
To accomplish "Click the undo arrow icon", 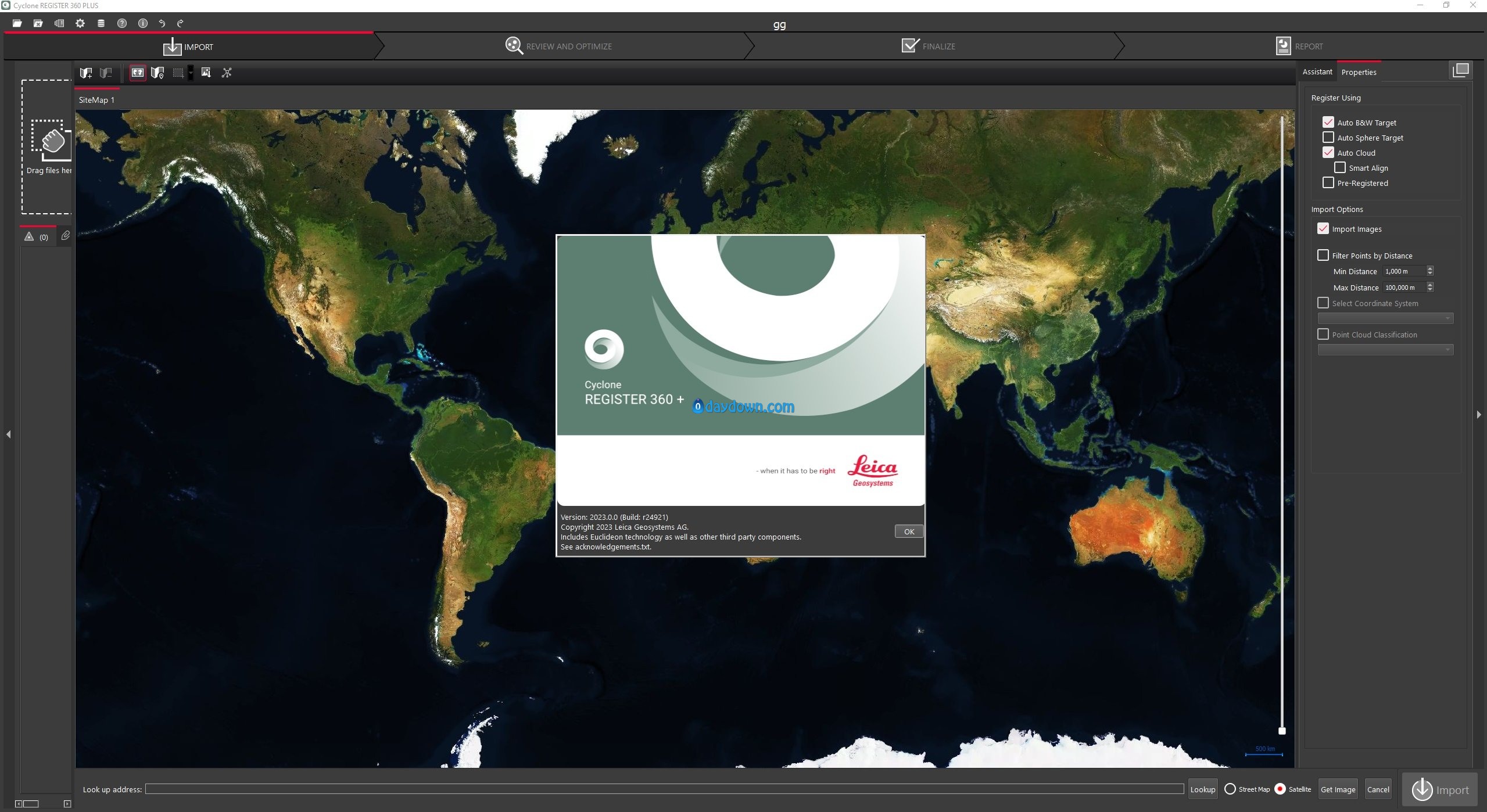I will [162, 23].
